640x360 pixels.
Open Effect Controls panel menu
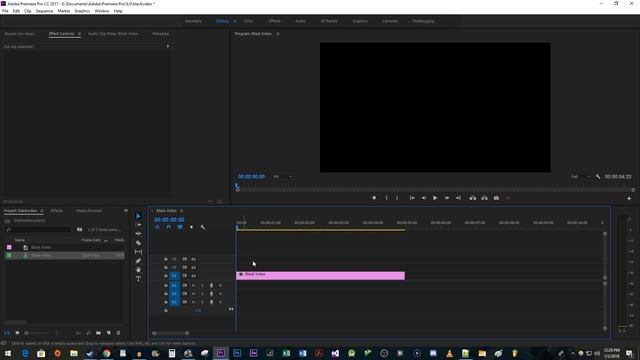[x=79, y=34]
